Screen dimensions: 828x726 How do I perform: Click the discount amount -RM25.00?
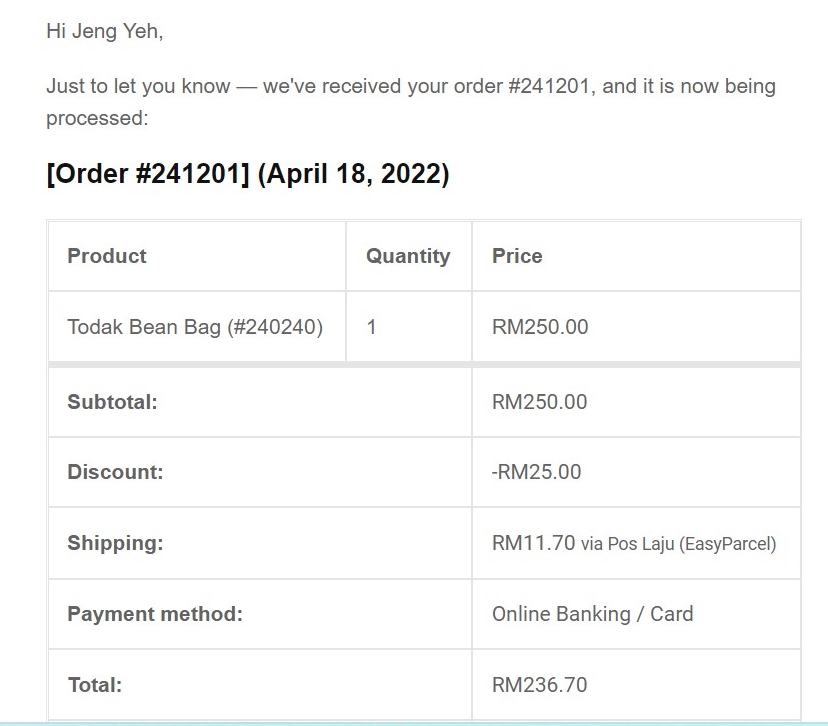click(x=536, y=472)
